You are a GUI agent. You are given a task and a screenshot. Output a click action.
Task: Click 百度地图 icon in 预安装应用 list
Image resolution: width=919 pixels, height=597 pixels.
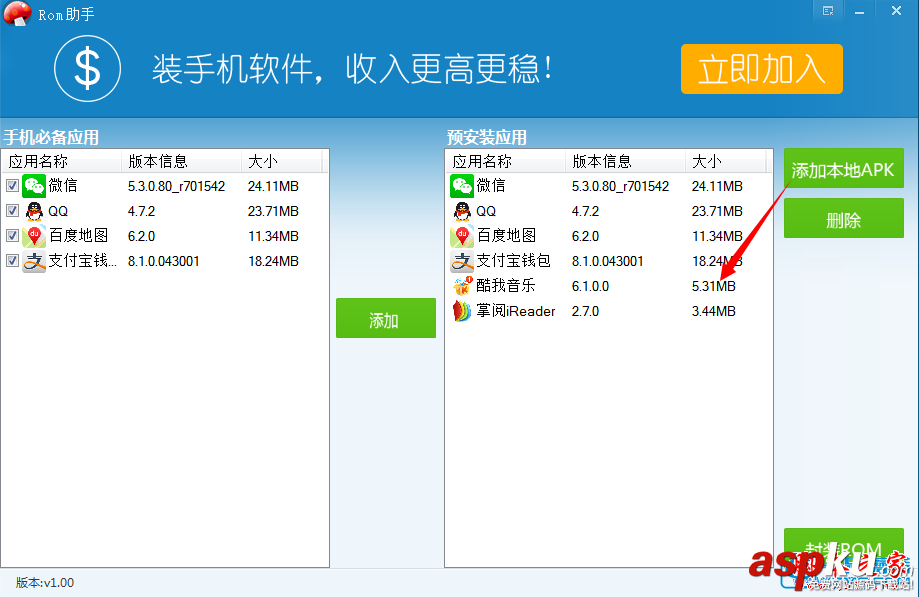tap(462, 236)
